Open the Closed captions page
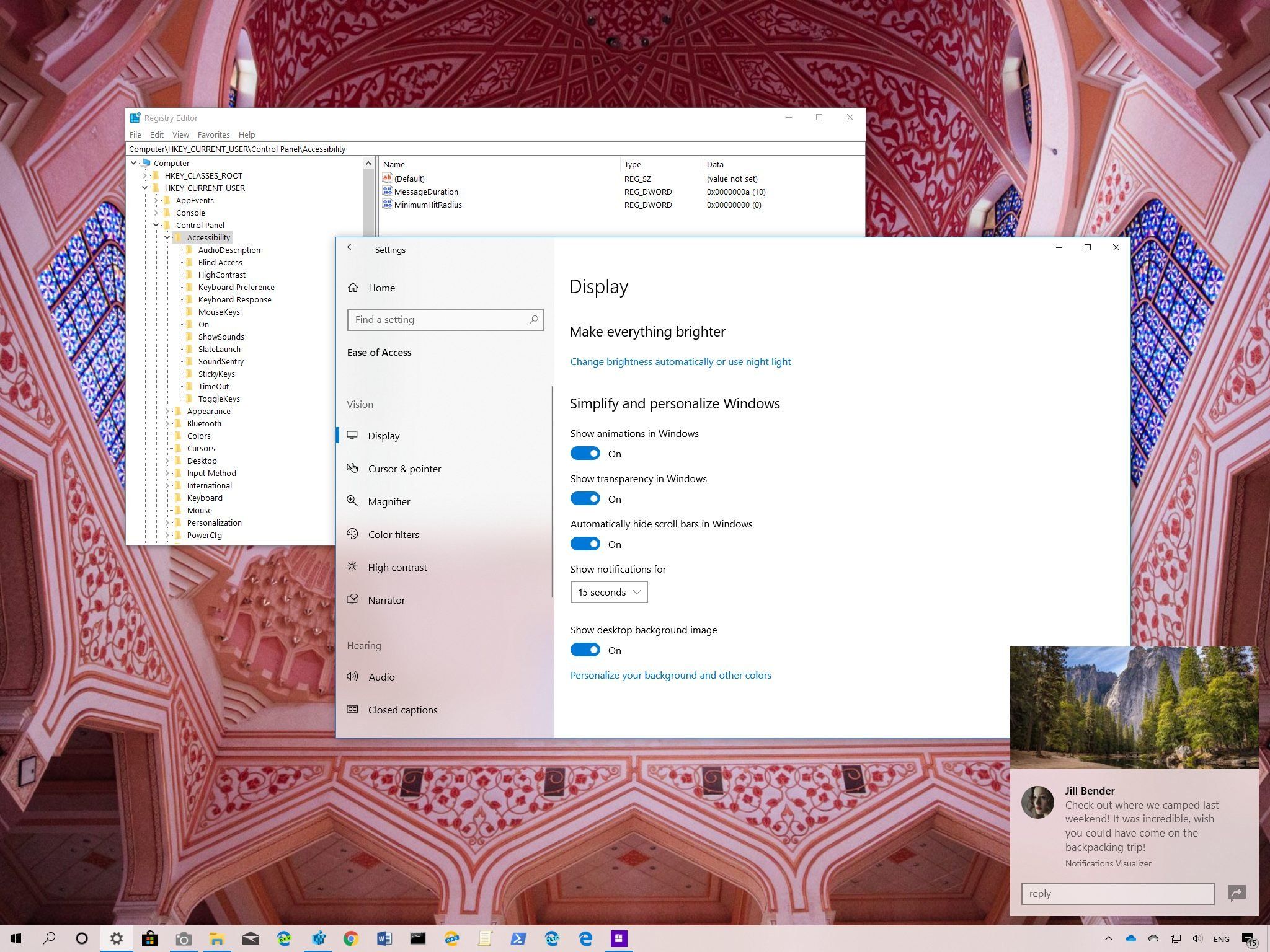The width and height of the screenshot is (1270, 952). [x=402, y=710]
